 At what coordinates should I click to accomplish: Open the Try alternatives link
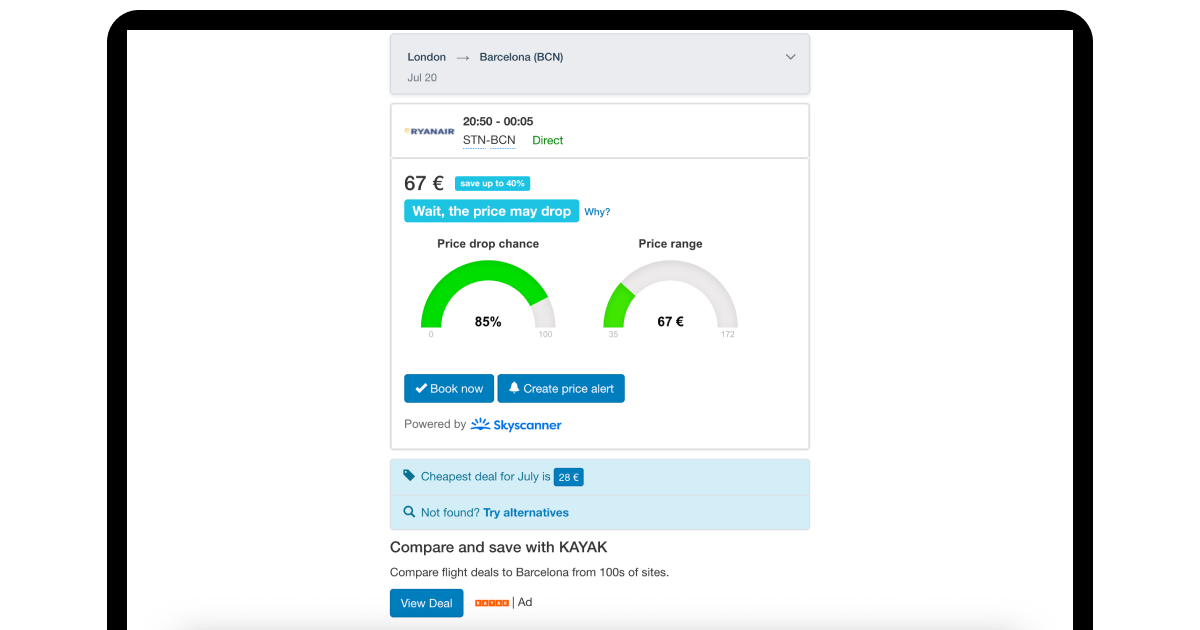pyautogui.click(x=526, y=513)
